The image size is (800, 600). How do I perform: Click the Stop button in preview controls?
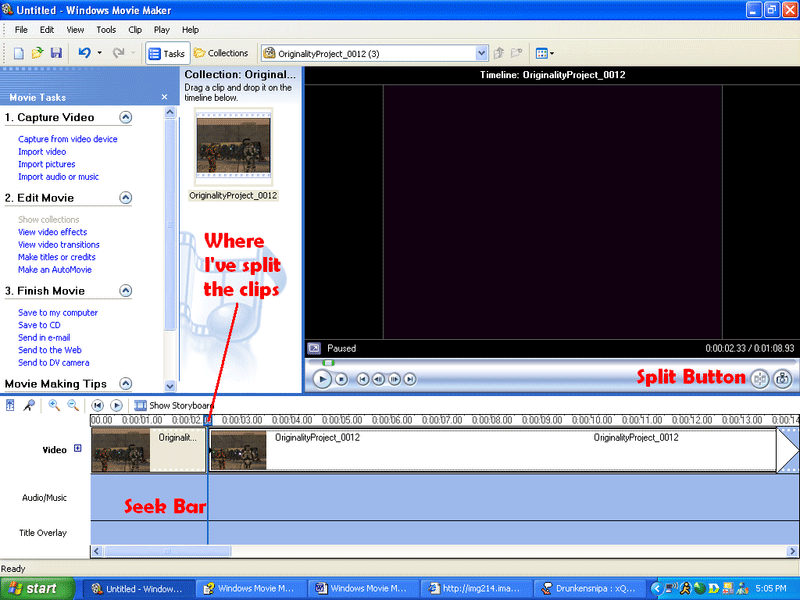[x=341, y=380]
